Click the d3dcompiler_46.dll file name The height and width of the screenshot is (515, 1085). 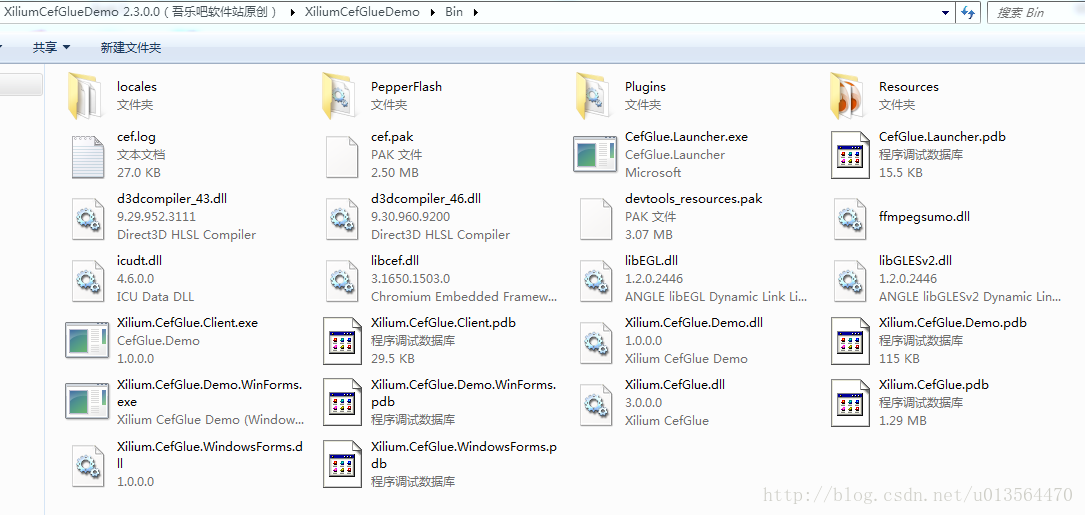(x=426, y=199)
